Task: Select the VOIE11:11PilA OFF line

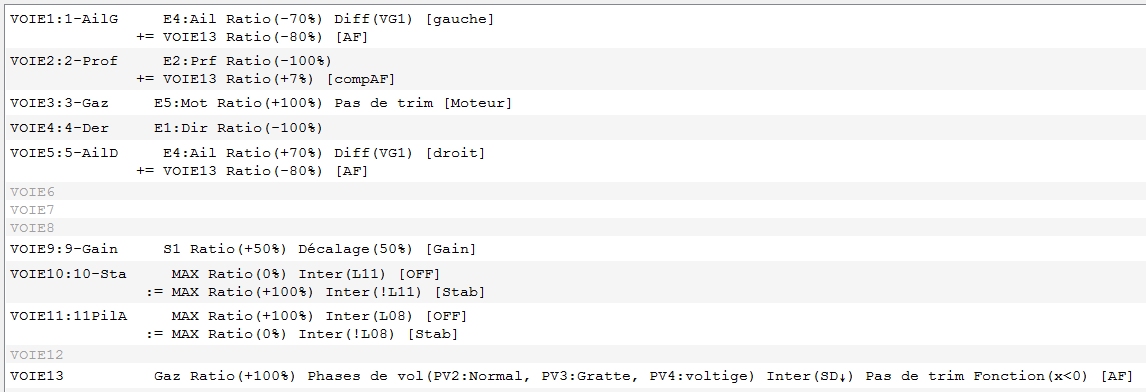Action: point(238,316)
